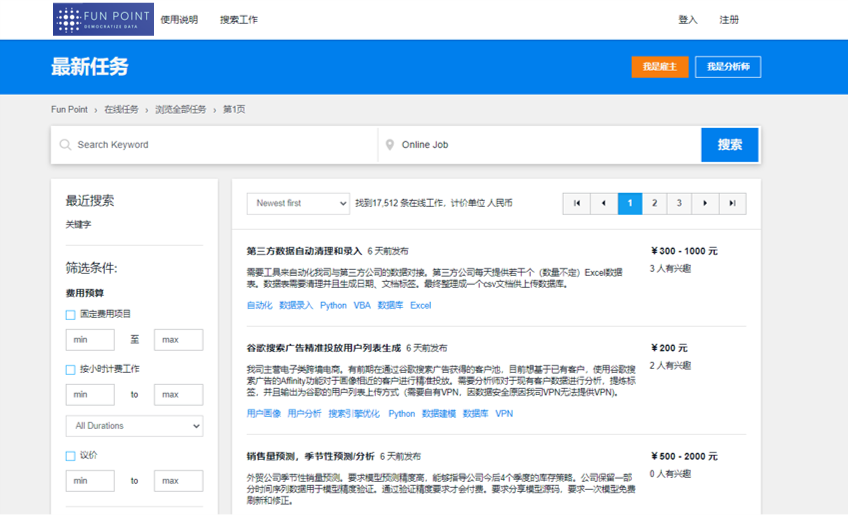Click 数据库 tag in Google ads job
The image size is (848, 515).
[475, 413]
